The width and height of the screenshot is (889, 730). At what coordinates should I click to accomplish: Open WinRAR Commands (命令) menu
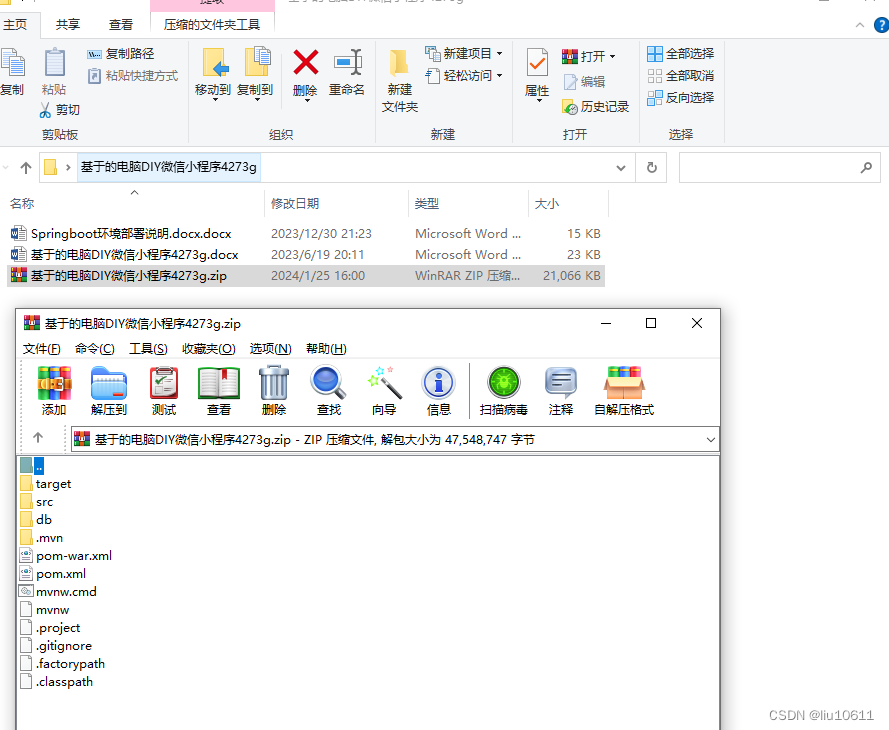click(x=95, y=349)
